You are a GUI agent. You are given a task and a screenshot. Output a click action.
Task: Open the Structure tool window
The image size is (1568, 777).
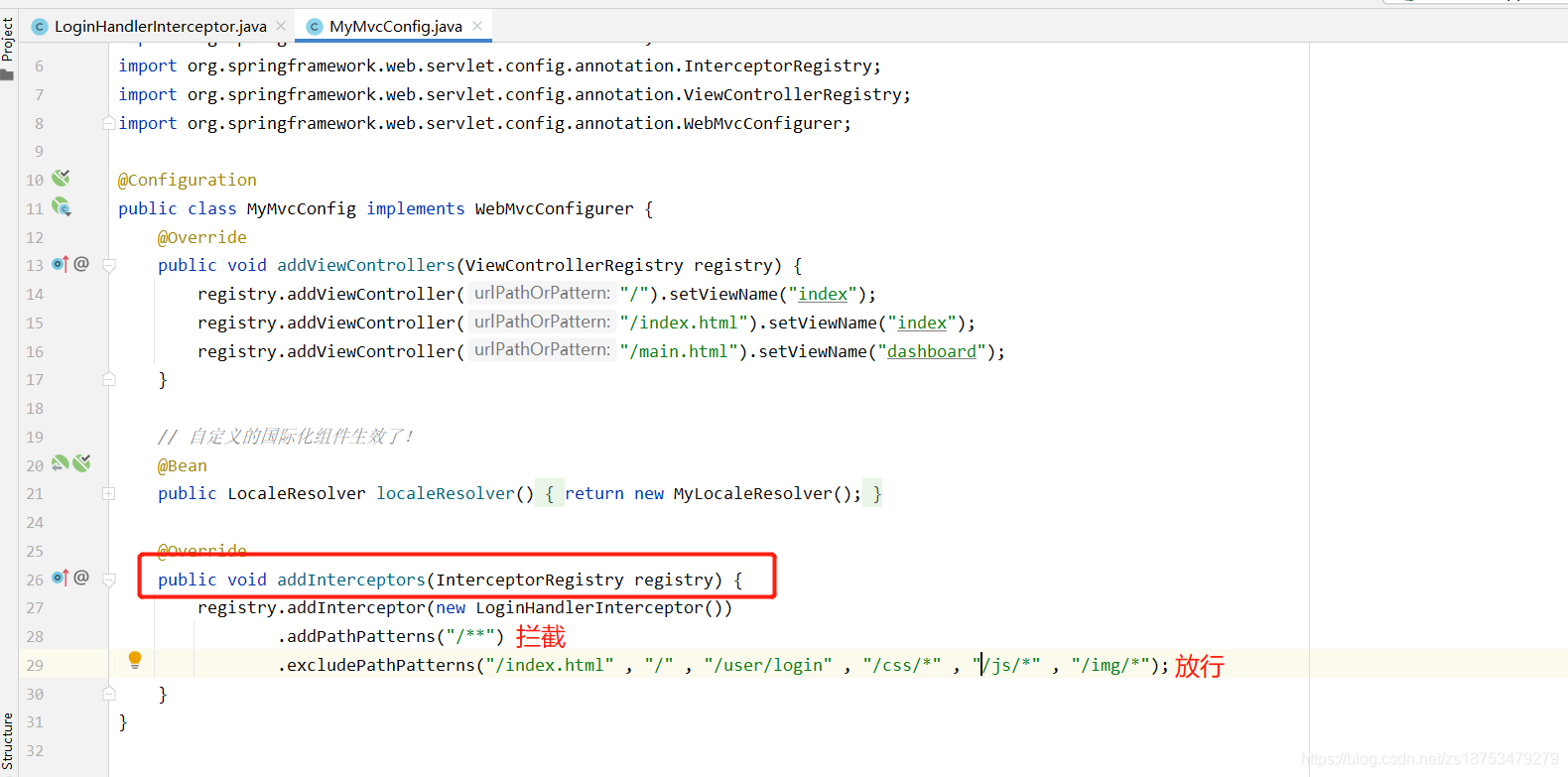(x=8, y=740)
